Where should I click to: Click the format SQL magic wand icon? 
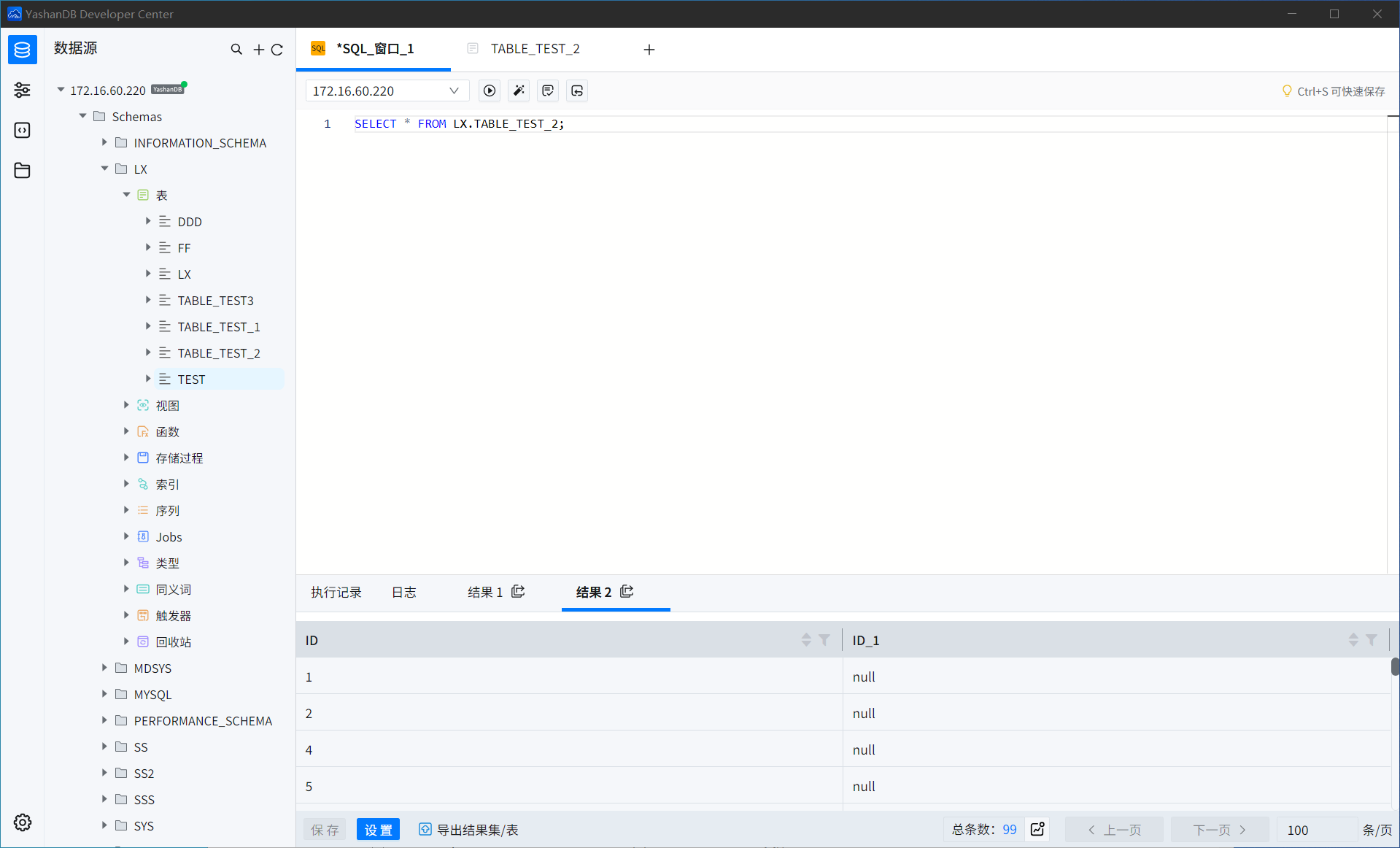519,90
